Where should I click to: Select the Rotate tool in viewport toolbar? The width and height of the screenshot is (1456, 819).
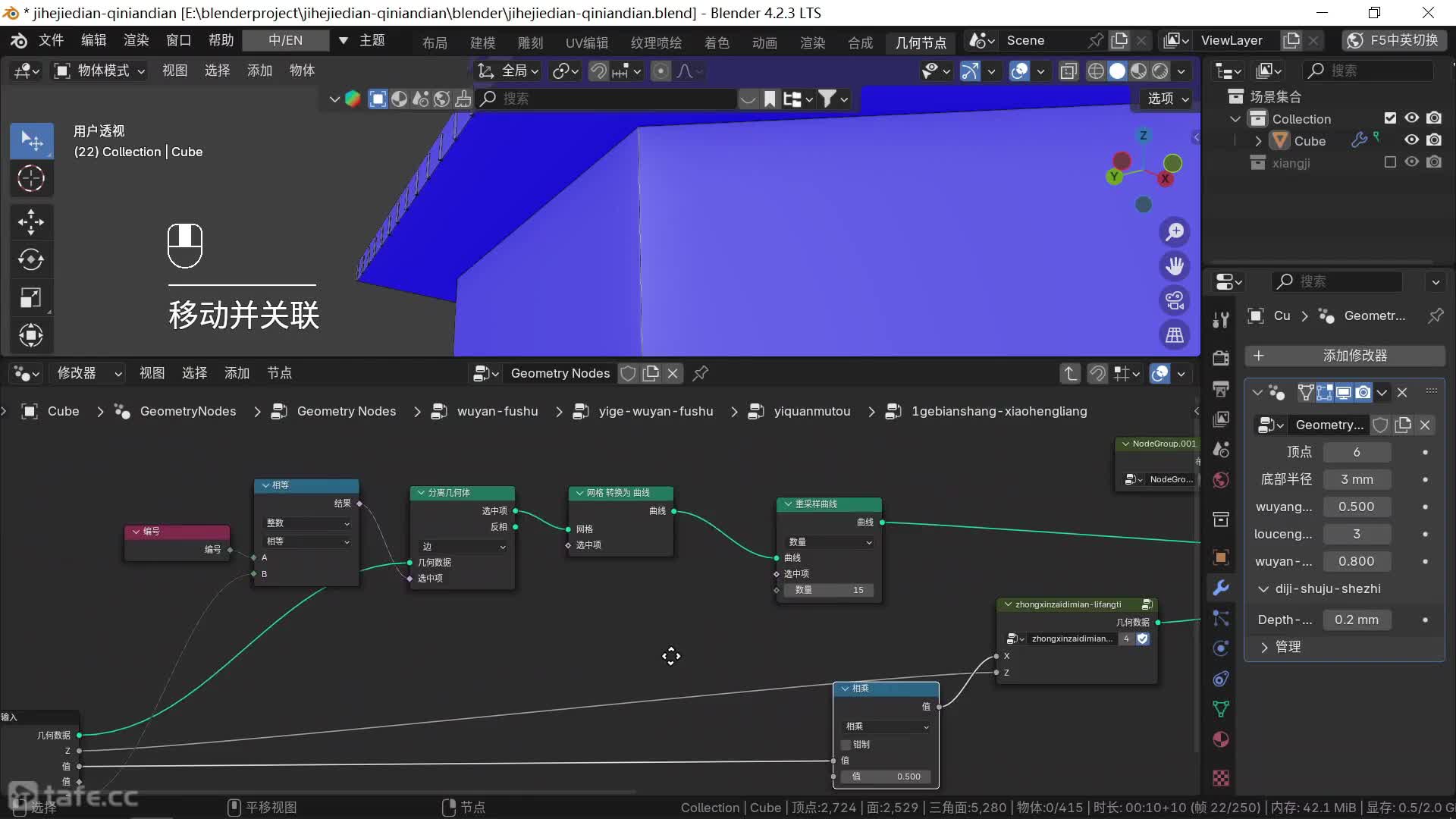[31, 259]
